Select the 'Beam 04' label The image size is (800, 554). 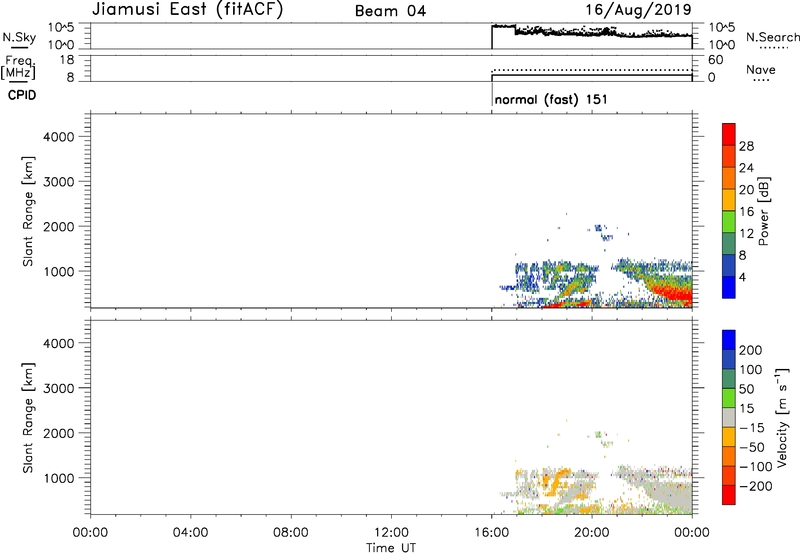[x=390, y=11]
